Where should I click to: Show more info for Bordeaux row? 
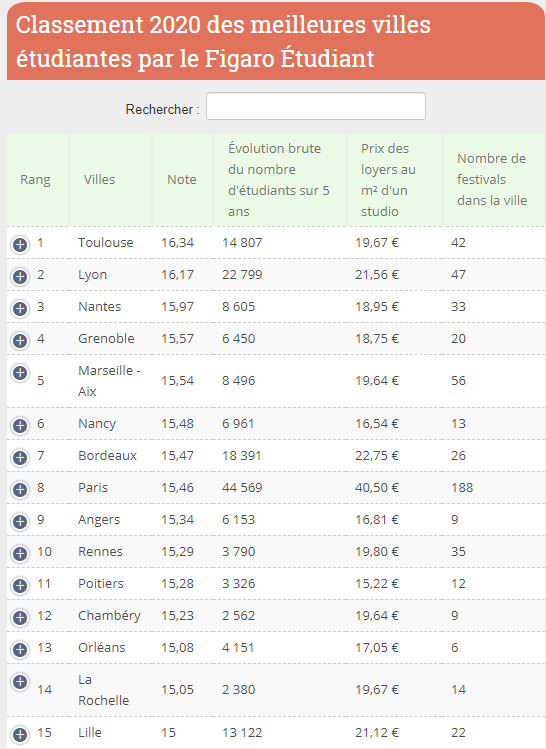coord(20,458)
